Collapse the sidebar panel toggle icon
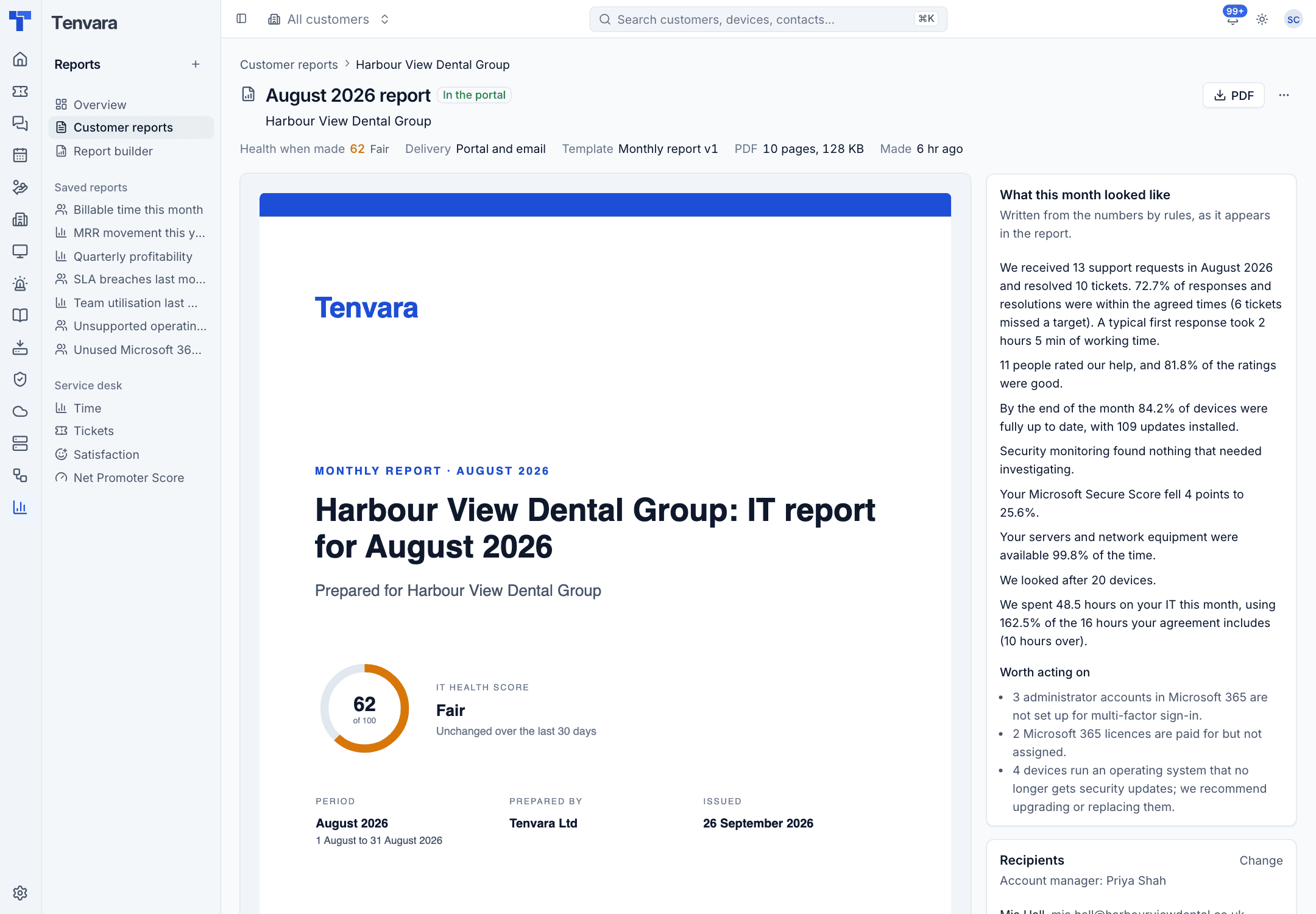The width and height of the screenshot is (1316, 914). pyautogui.click(x=241, y=19)
